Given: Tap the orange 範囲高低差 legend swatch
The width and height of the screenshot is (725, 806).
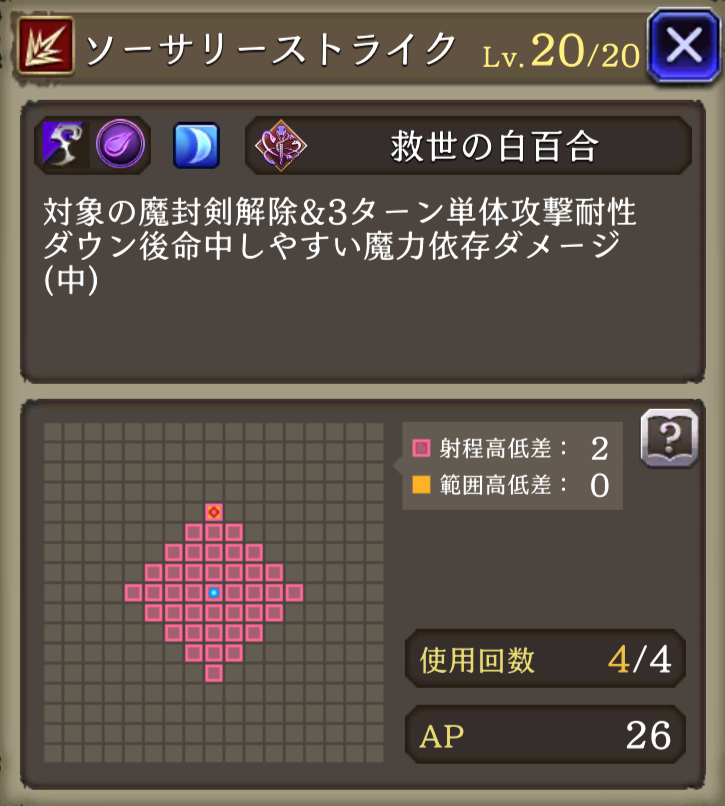Looking at the screenshot, I should (422, 484).
